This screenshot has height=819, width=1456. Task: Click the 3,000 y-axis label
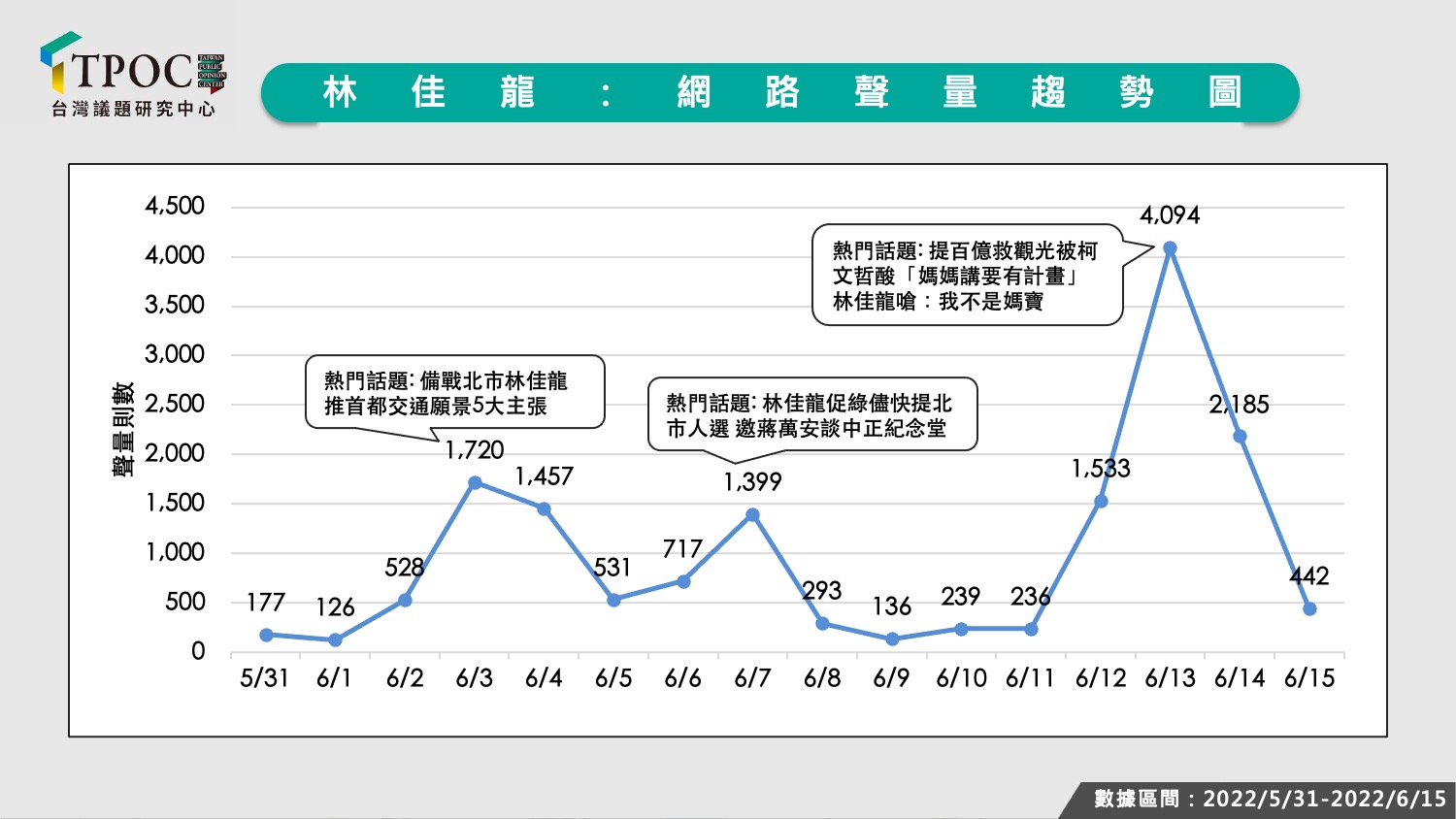pyautogui.click(x=175, y=354)
